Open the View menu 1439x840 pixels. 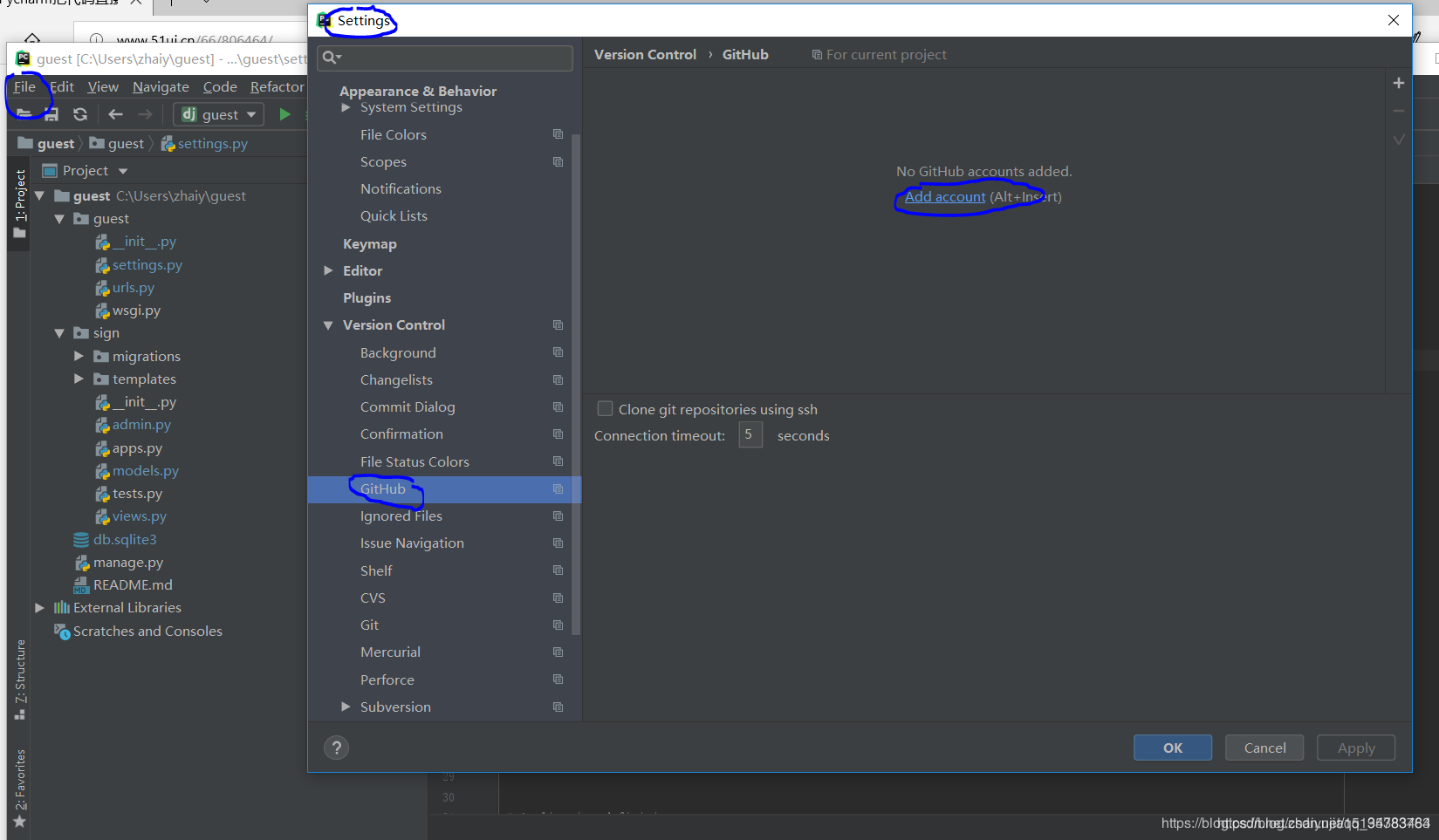point(103,86)
